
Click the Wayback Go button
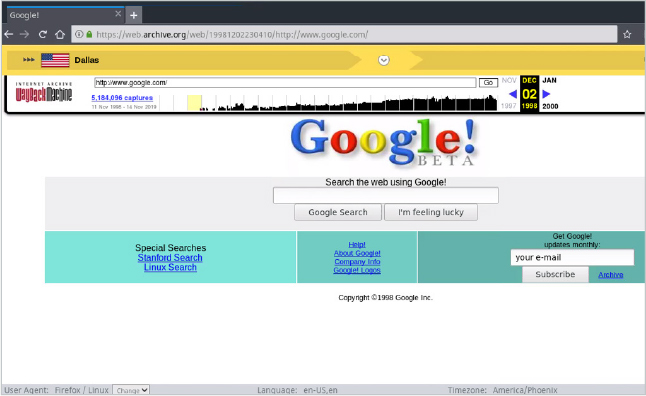point(488,82)
